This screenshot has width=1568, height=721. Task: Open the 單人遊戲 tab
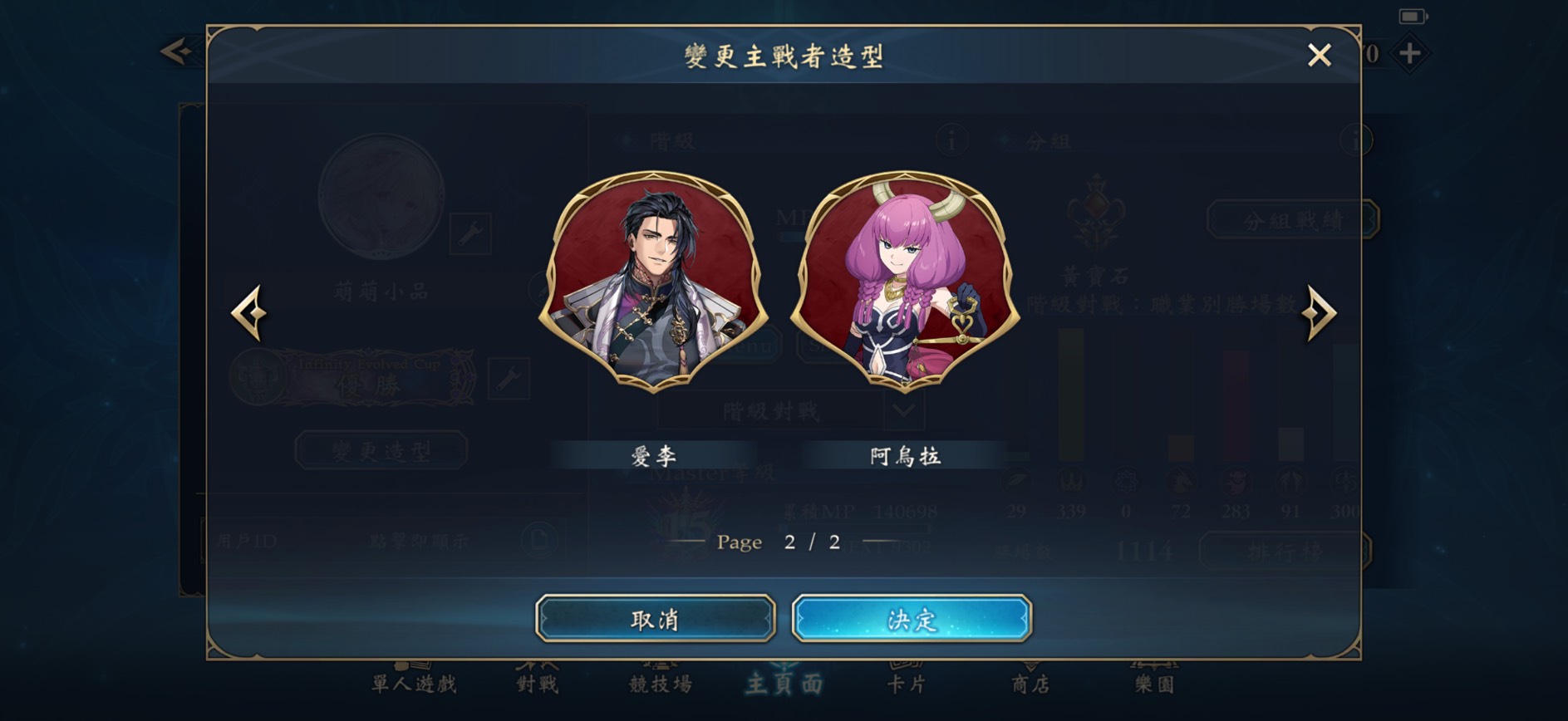tap(414, 683)
